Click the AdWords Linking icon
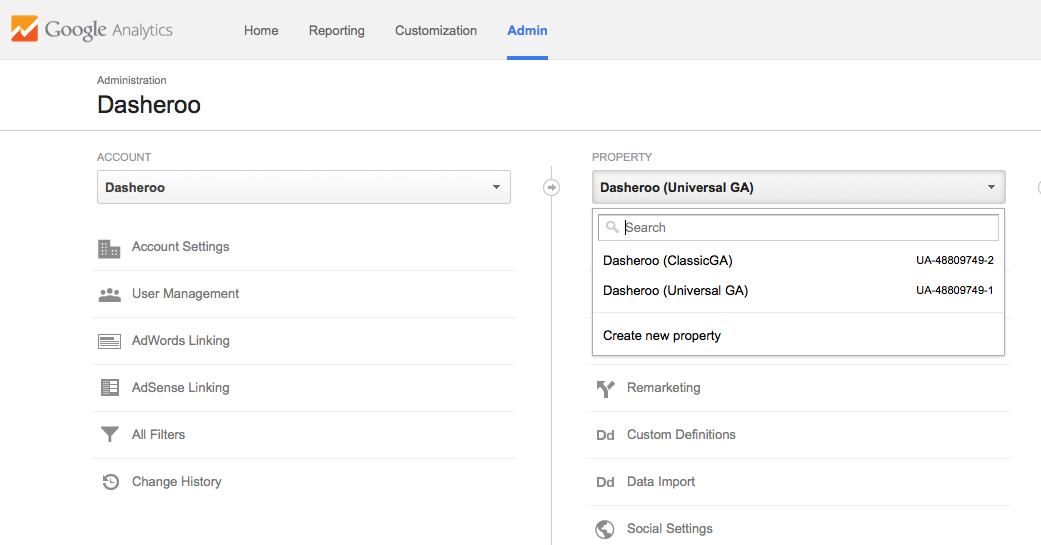This screenshot has width=1041, height=545. pos(110,341)
